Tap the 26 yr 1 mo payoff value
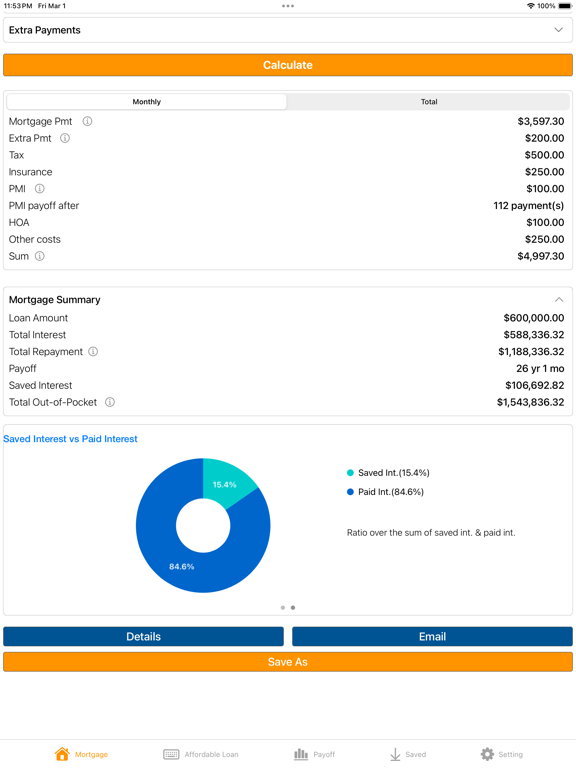The width and height of the screenshot is (576, 768). [540, 368]
